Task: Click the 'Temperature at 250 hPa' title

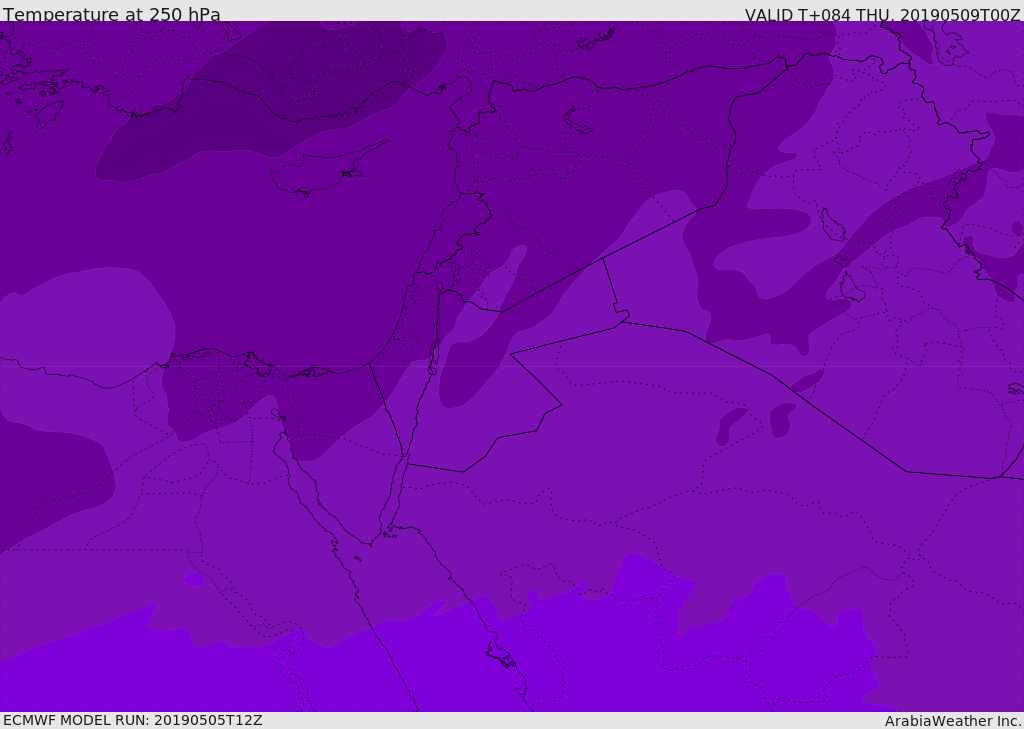Action: (x=112, y=14)
